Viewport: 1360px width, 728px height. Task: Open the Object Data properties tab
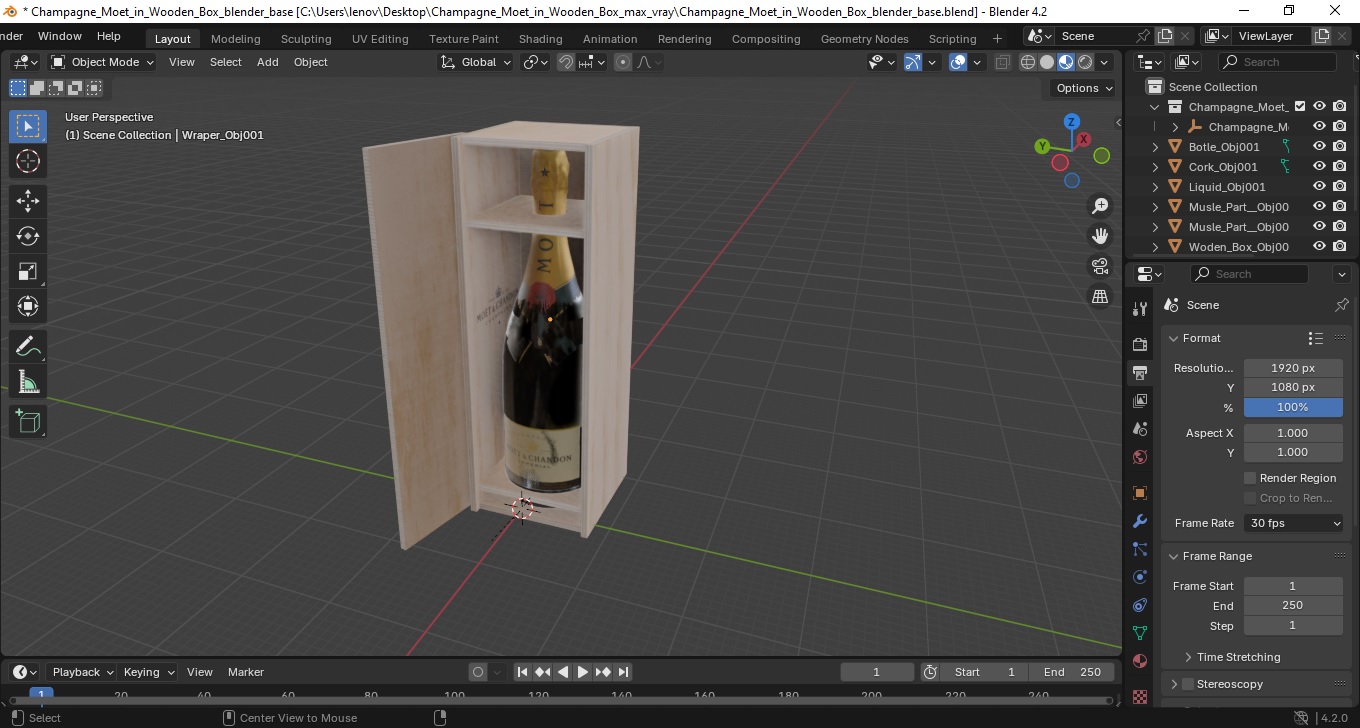pyautogui.click(x=1140, y=633)
